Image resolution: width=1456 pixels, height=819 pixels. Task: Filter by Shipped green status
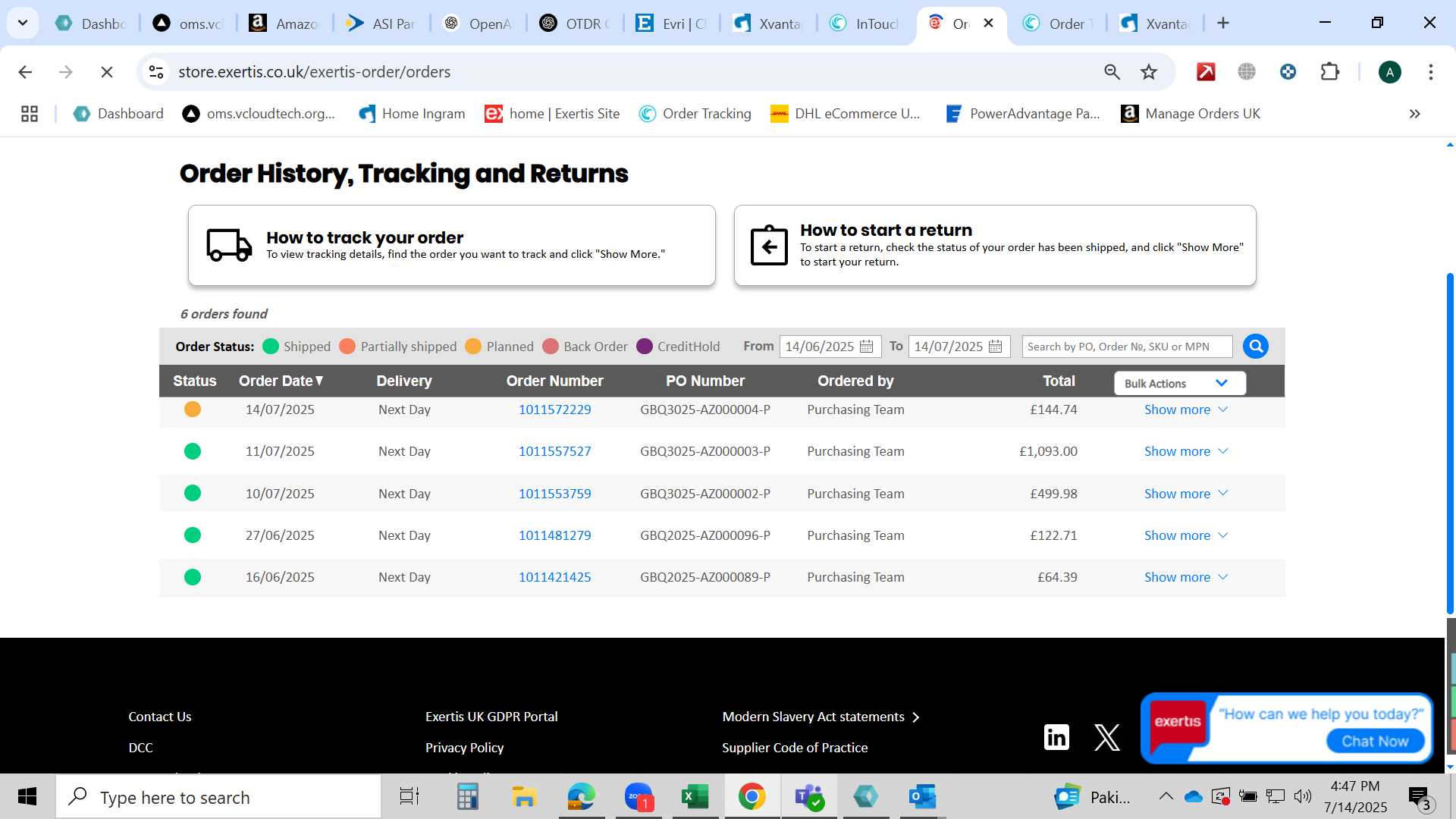271,347
